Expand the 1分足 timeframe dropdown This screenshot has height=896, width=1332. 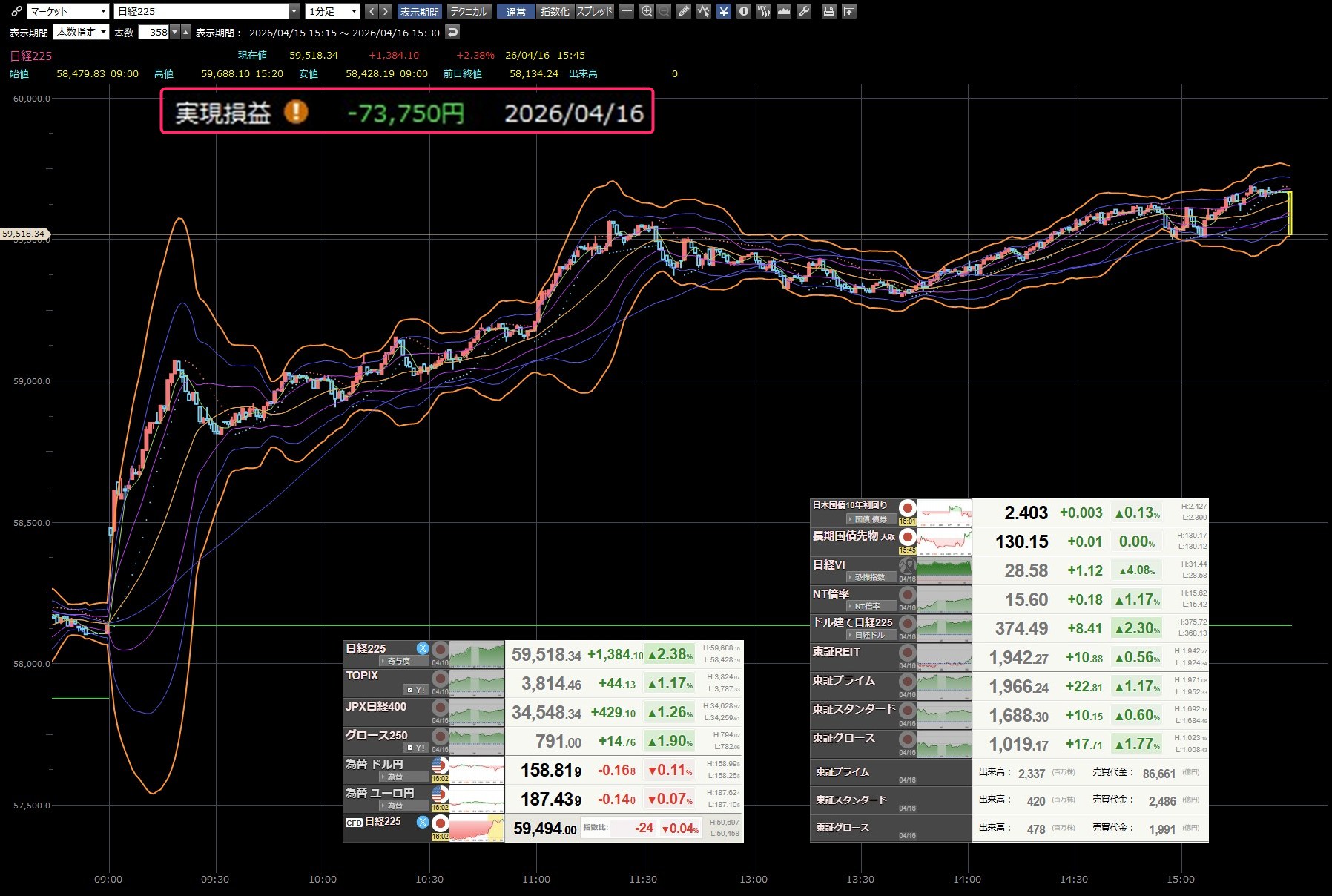(x=333, y=11)
